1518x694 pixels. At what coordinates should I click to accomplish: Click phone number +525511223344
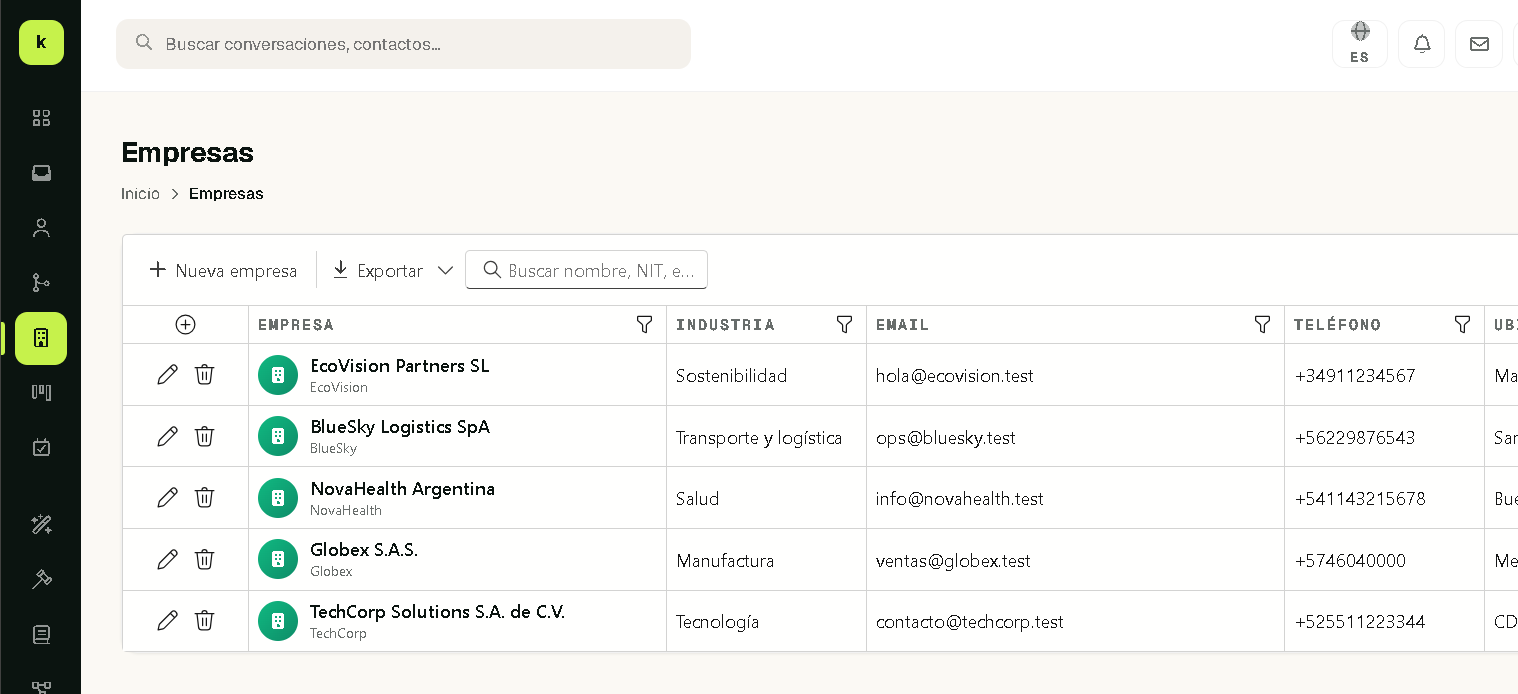click(1360, 622)
